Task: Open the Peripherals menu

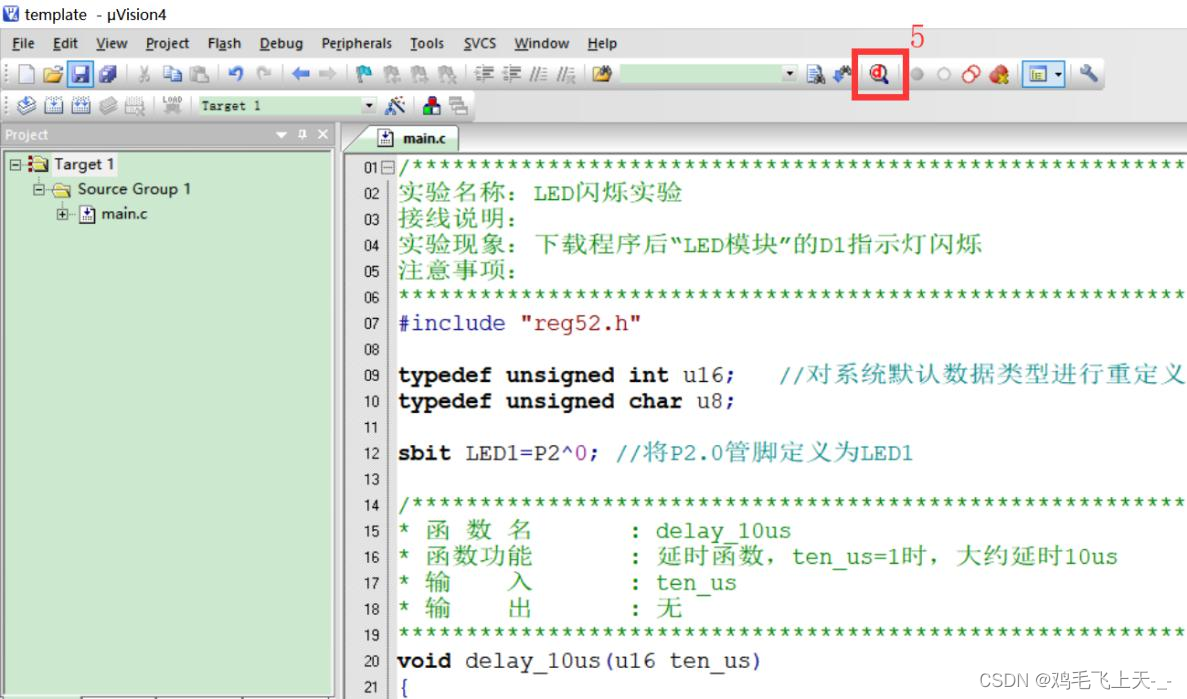Action: point(357,43)
